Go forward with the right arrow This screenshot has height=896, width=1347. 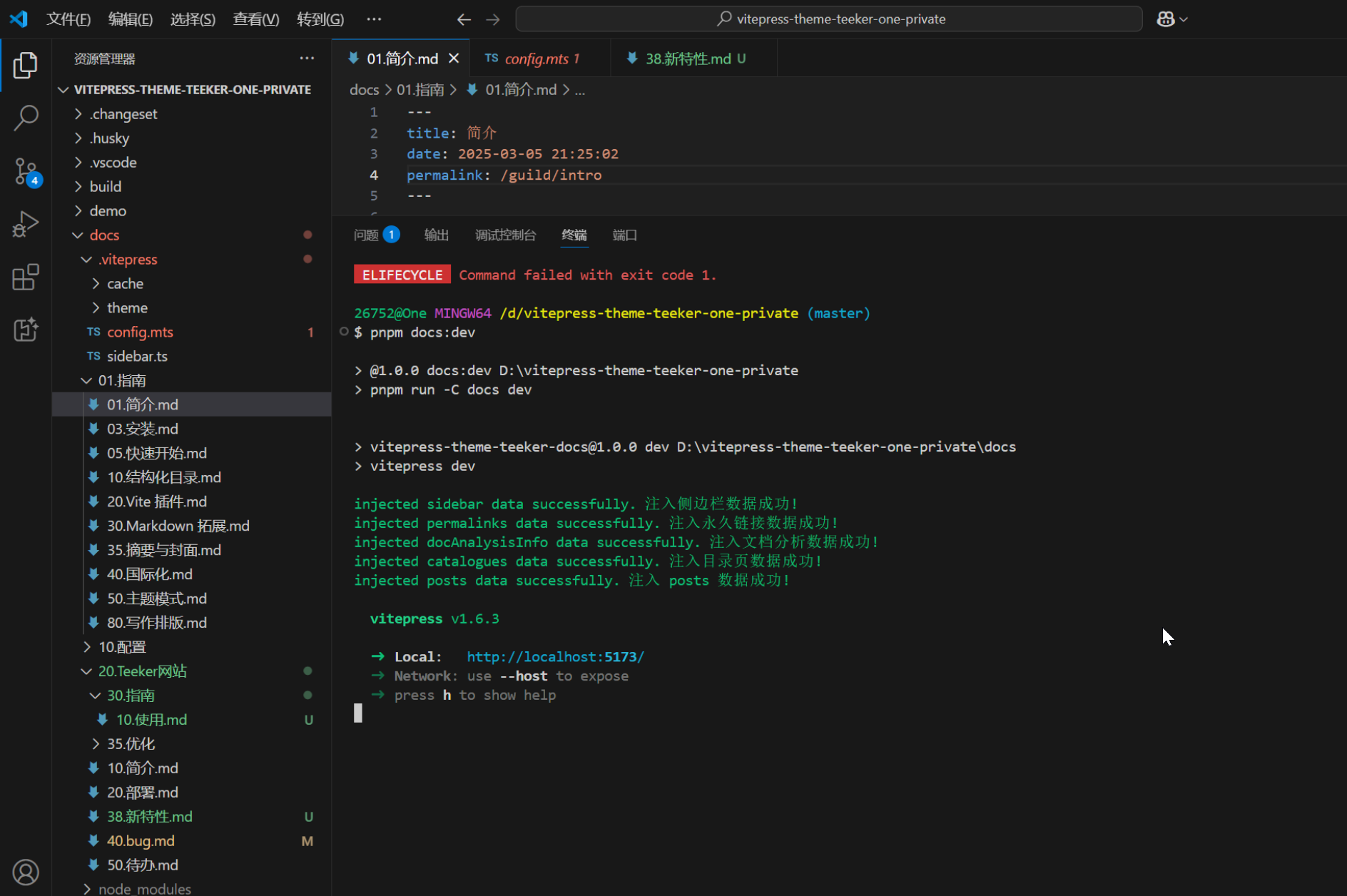[493, 19]
